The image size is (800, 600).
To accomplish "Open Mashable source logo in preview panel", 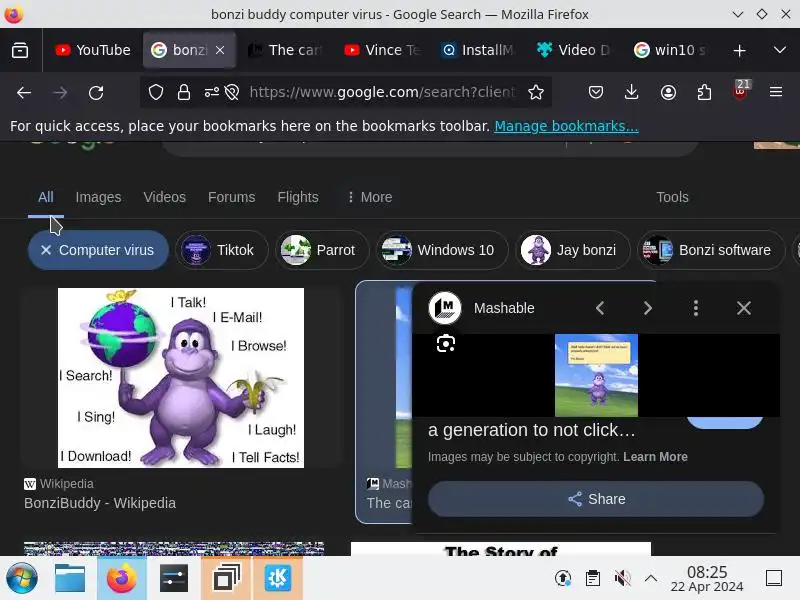I will (x=445, y=308).
